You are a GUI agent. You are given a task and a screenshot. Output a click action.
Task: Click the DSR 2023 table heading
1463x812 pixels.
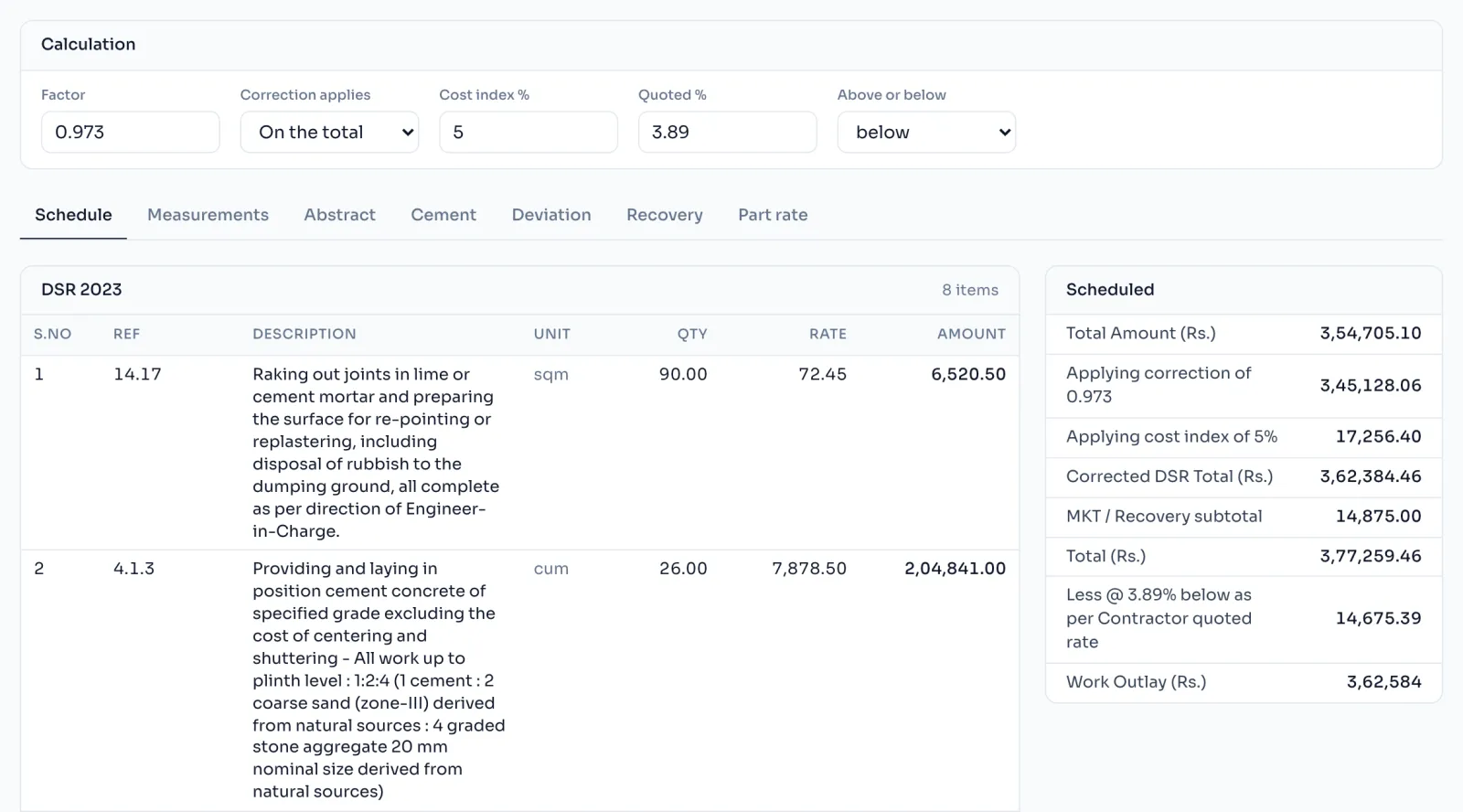point(81,290)
